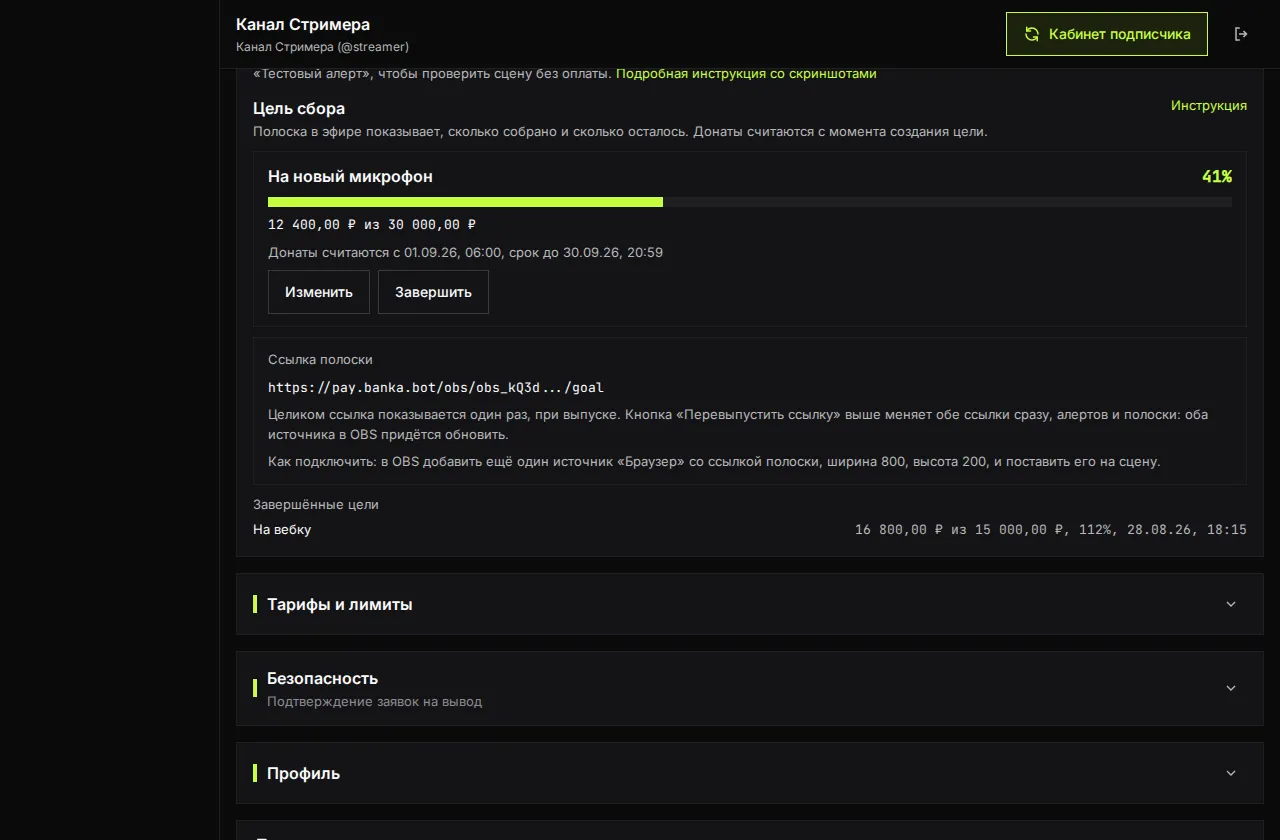Click the Канал Стримера channel title
Image resolution: width=1280 pixels, height=840 pixels.
click(303, 24)
